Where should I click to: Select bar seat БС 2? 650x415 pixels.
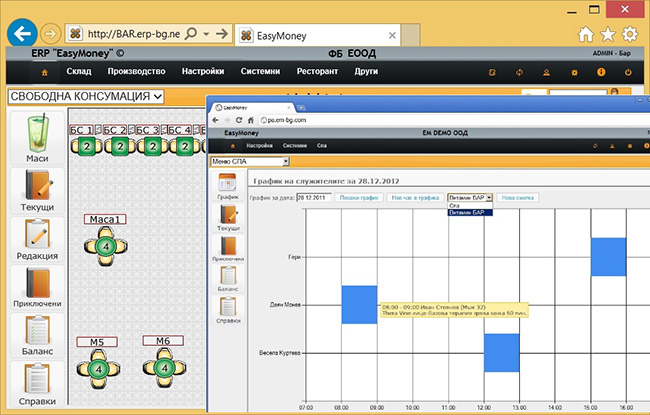pos(120,146)
